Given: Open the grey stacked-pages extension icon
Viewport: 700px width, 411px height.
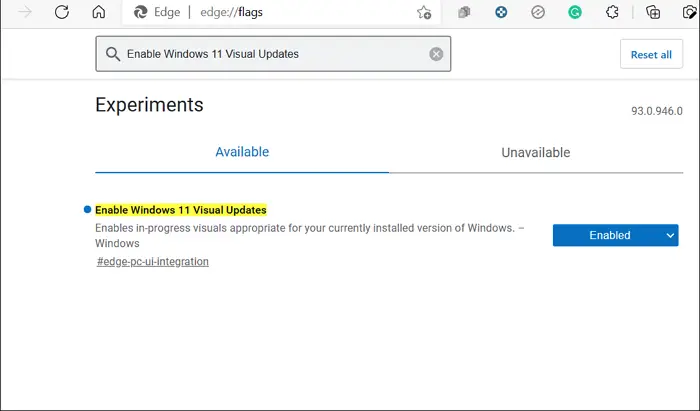Looking at the screenshot, I should point(464,12).
